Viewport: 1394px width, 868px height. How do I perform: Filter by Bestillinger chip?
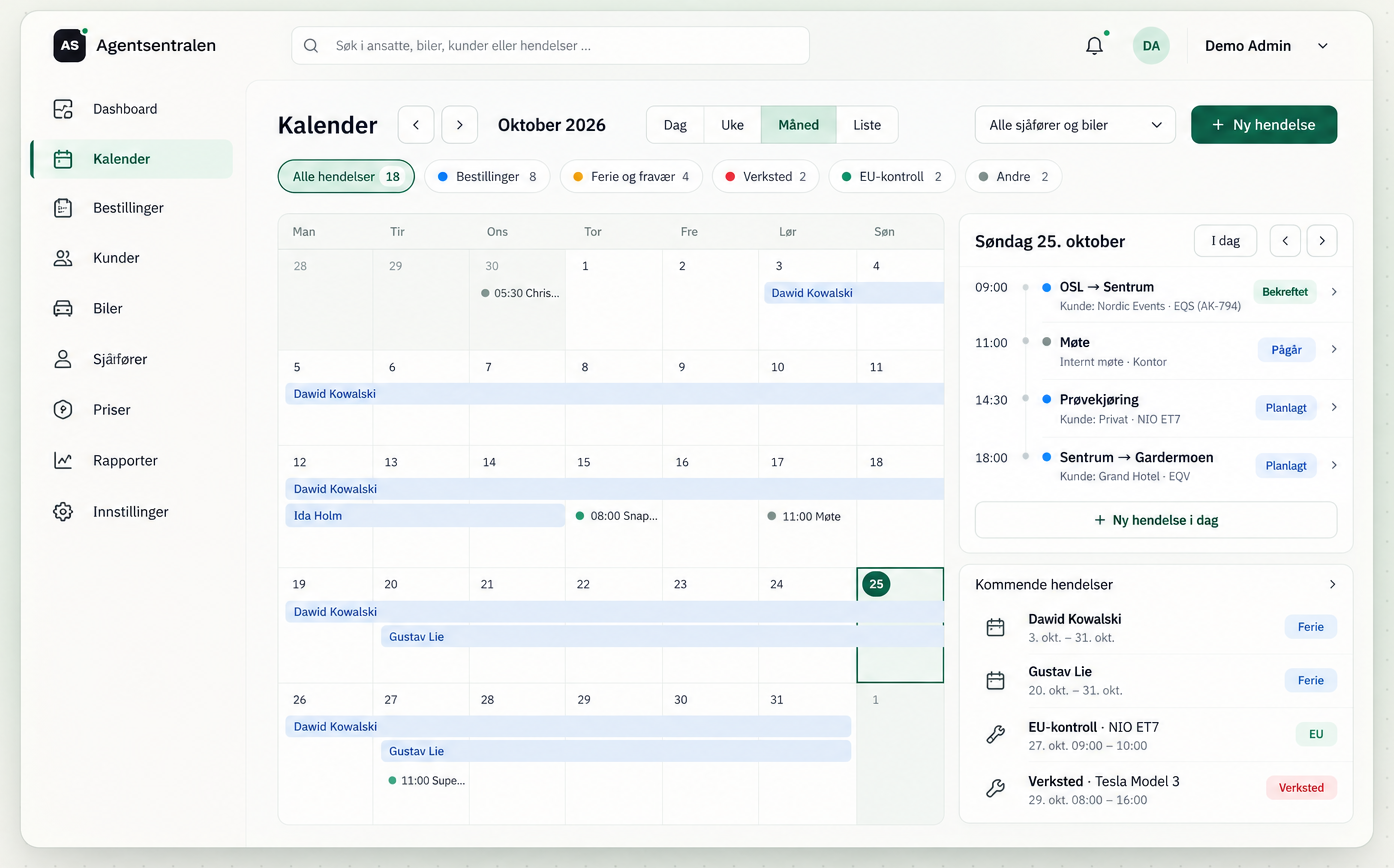click(x=487, y=177)
